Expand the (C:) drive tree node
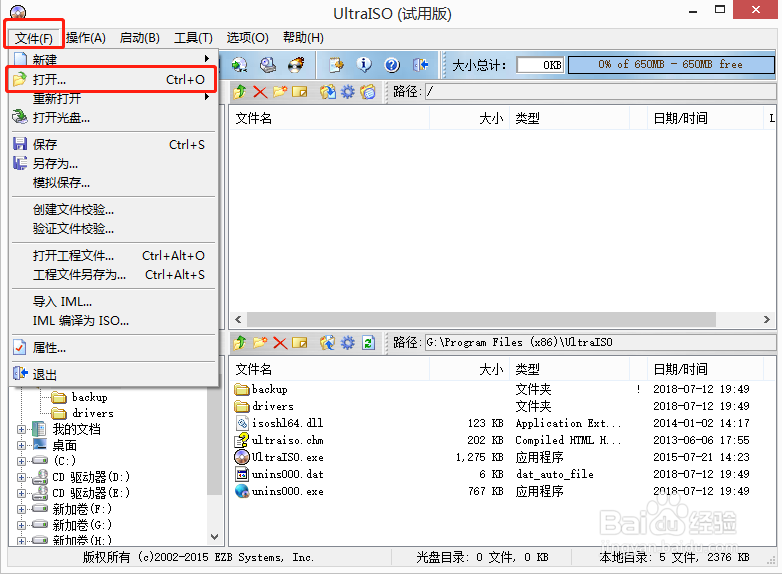This screenshot has height=574, width=782. [x=21, y=461]
